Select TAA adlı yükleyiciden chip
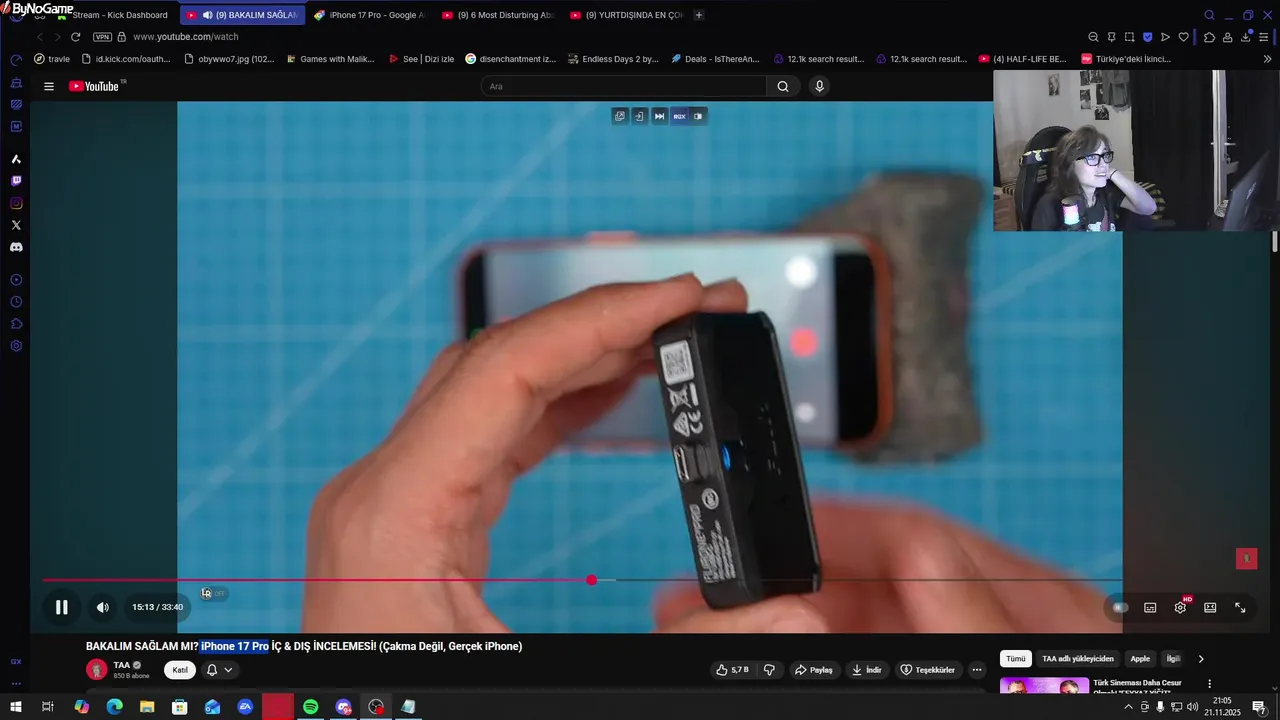Viewport: 1280px width, 720px height. 1077,659
